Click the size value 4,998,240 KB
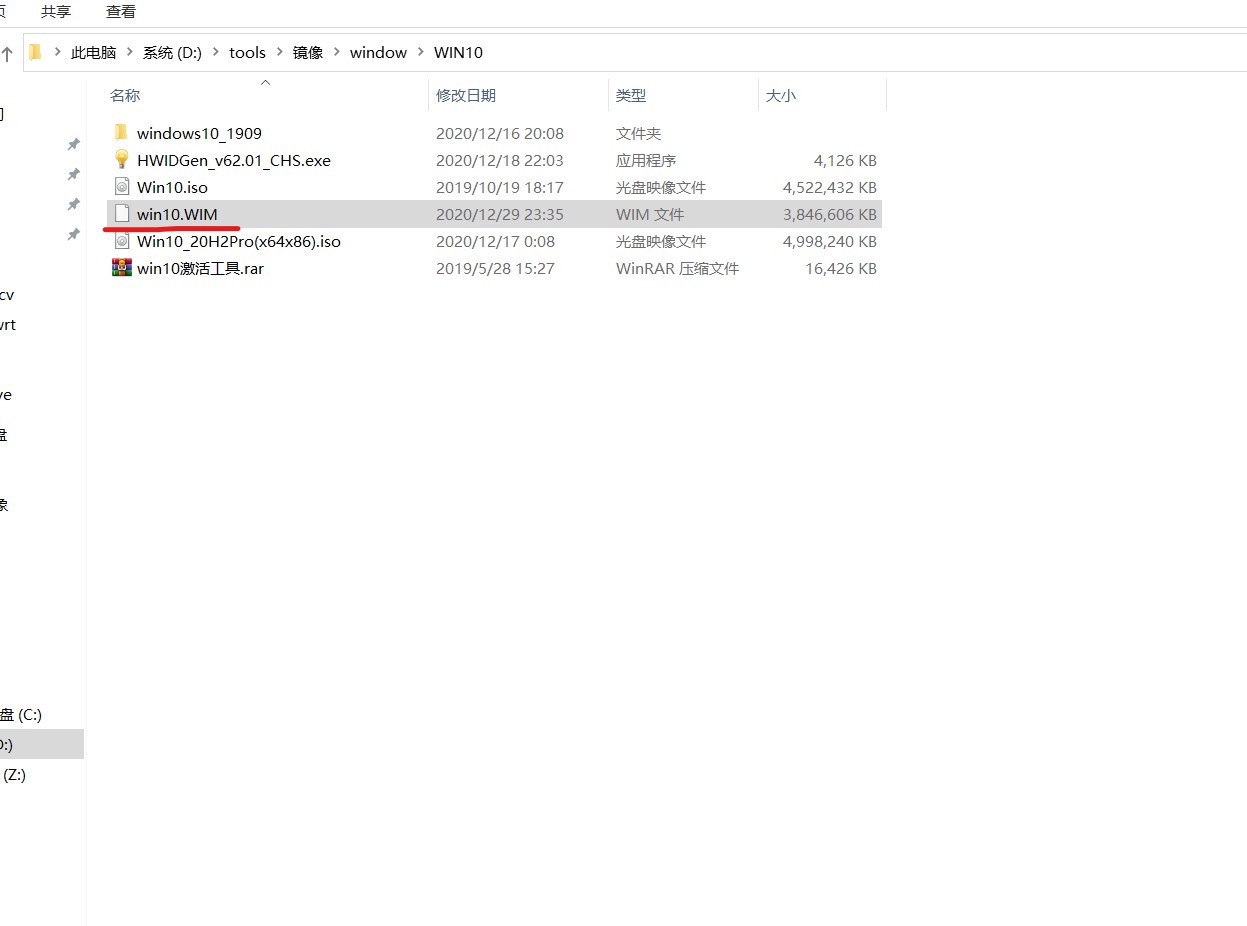 830,241
